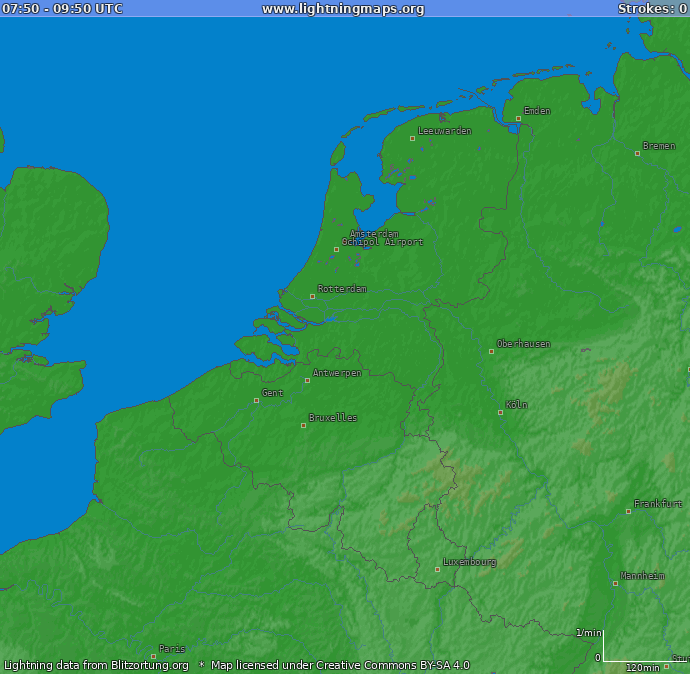Select the Oberhausen city marker
690x674 pixels.
491,351
